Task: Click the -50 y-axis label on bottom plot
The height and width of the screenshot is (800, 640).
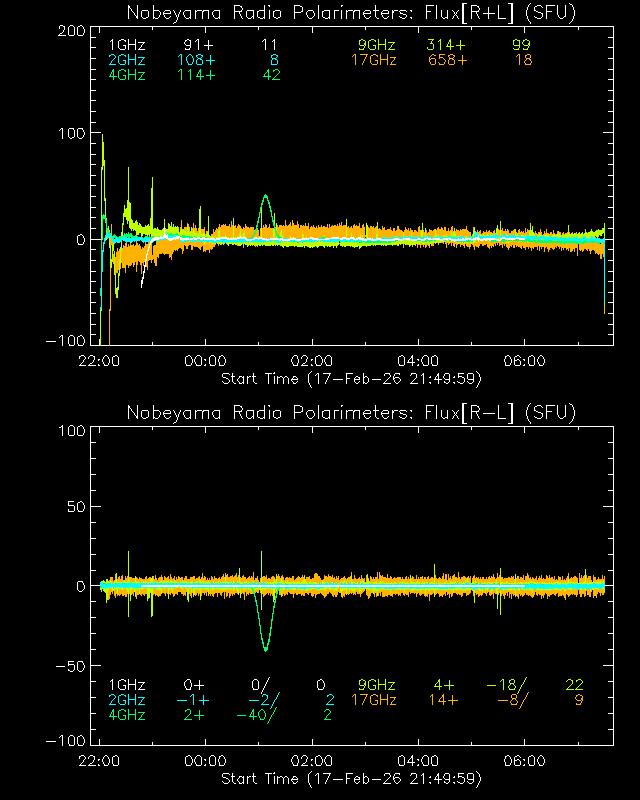Action: click(70, 665)
